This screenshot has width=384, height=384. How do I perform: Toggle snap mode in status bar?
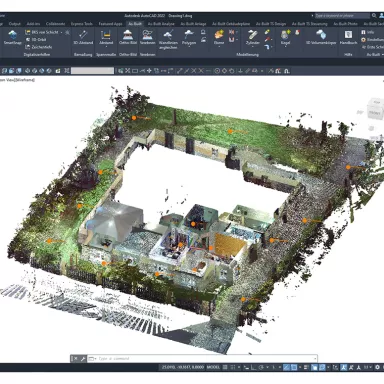tap(233, 367)
